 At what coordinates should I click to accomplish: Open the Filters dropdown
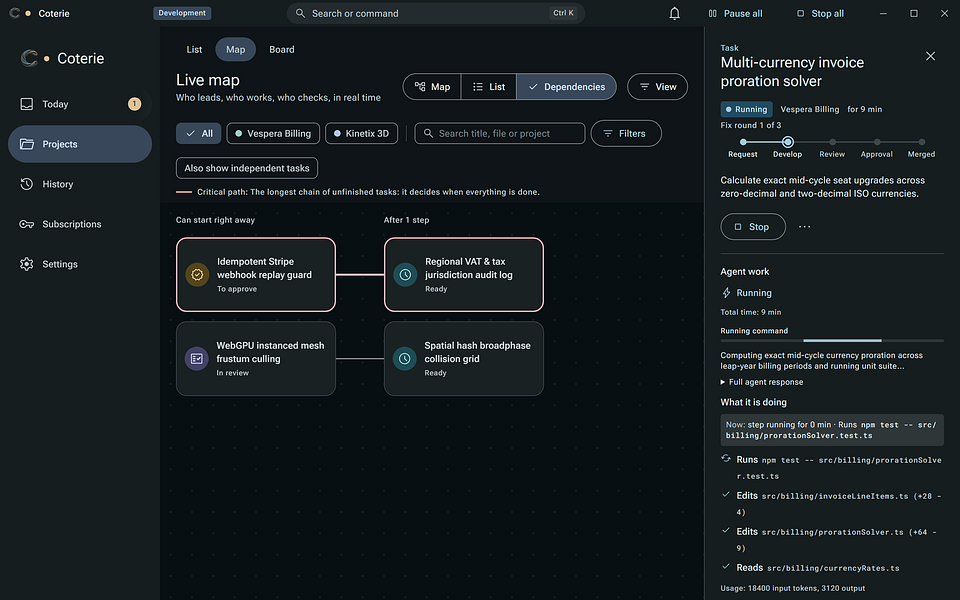(x=626, y=133)
